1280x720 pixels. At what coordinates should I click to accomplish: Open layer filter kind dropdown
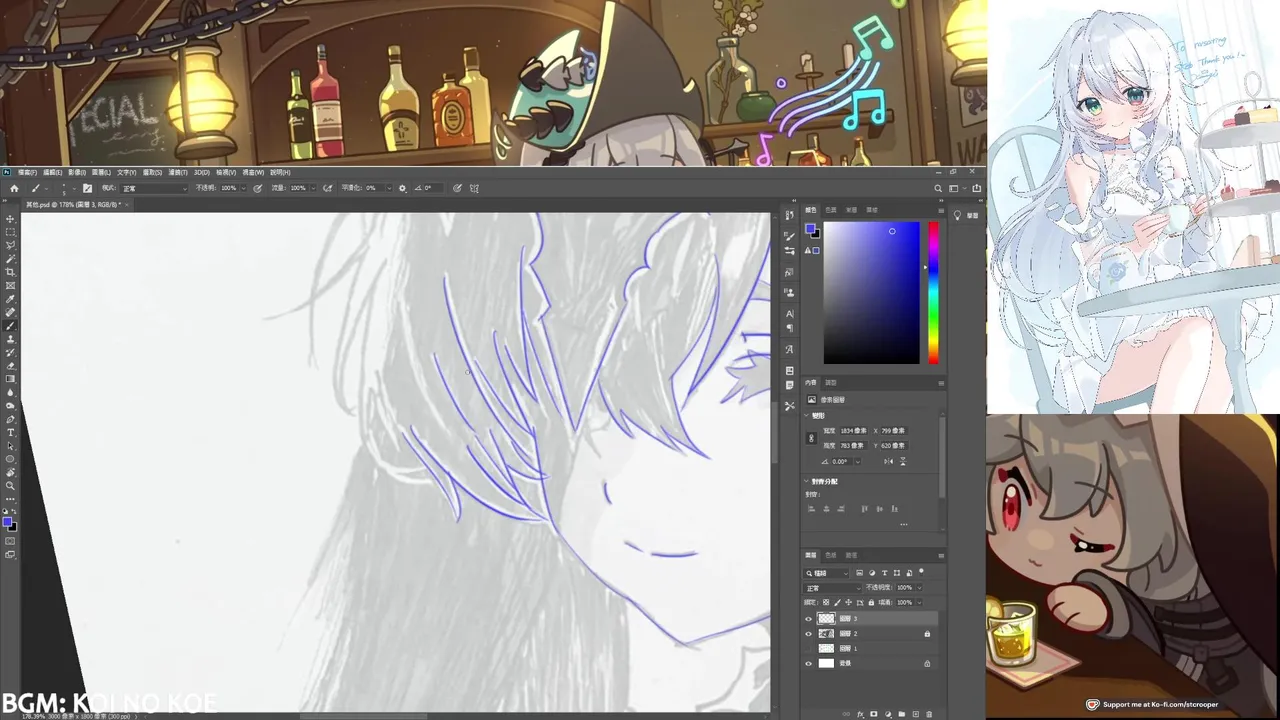click(x=826, y=573)
